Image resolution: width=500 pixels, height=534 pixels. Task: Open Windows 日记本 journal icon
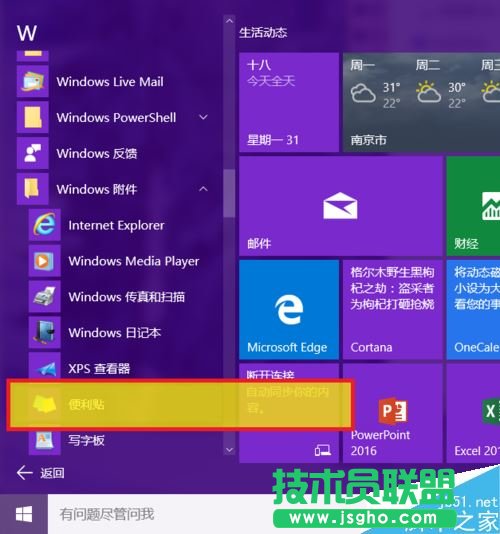click(45, 332)
